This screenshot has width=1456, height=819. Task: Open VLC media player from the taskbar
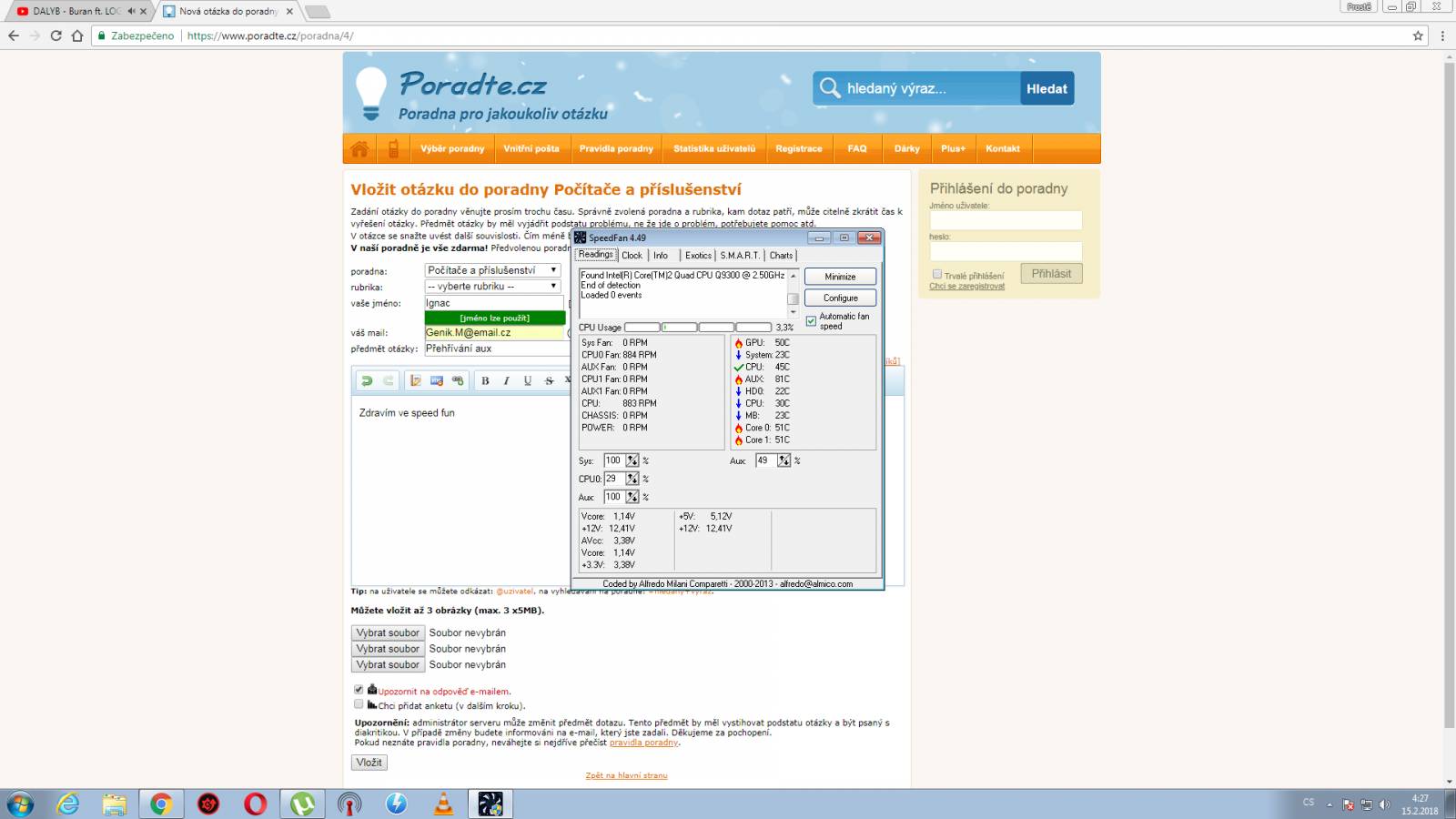point(443,804)
